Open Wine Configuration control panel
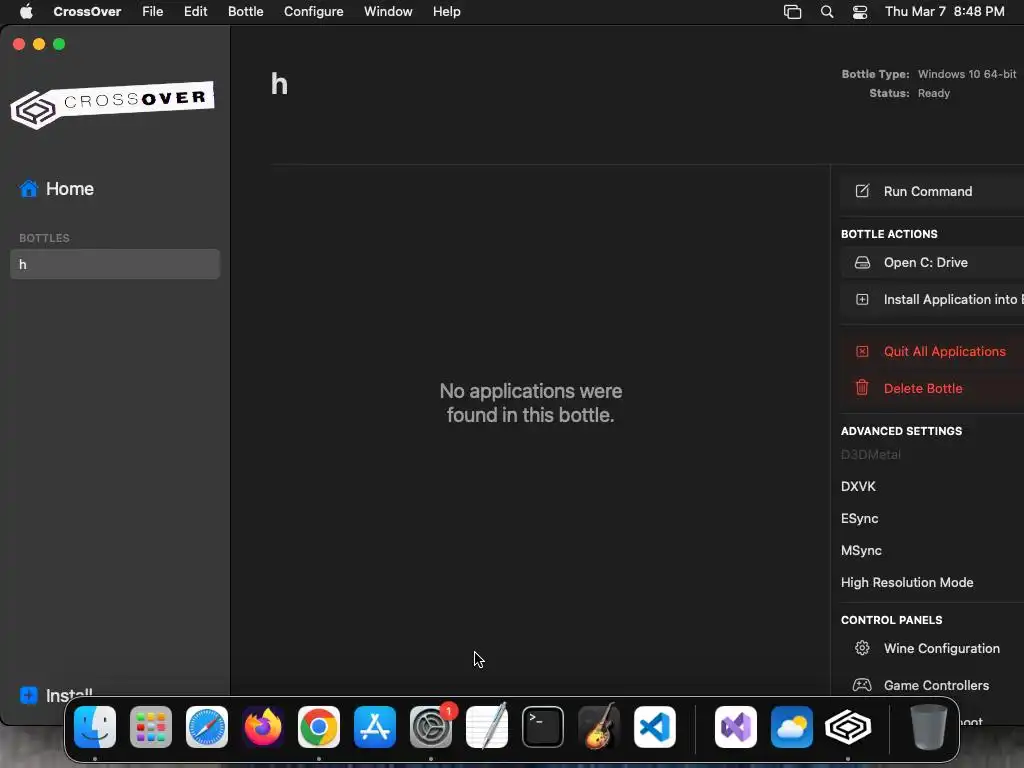Viewport: 1024px width, 768px height. (x=932, y=648)
